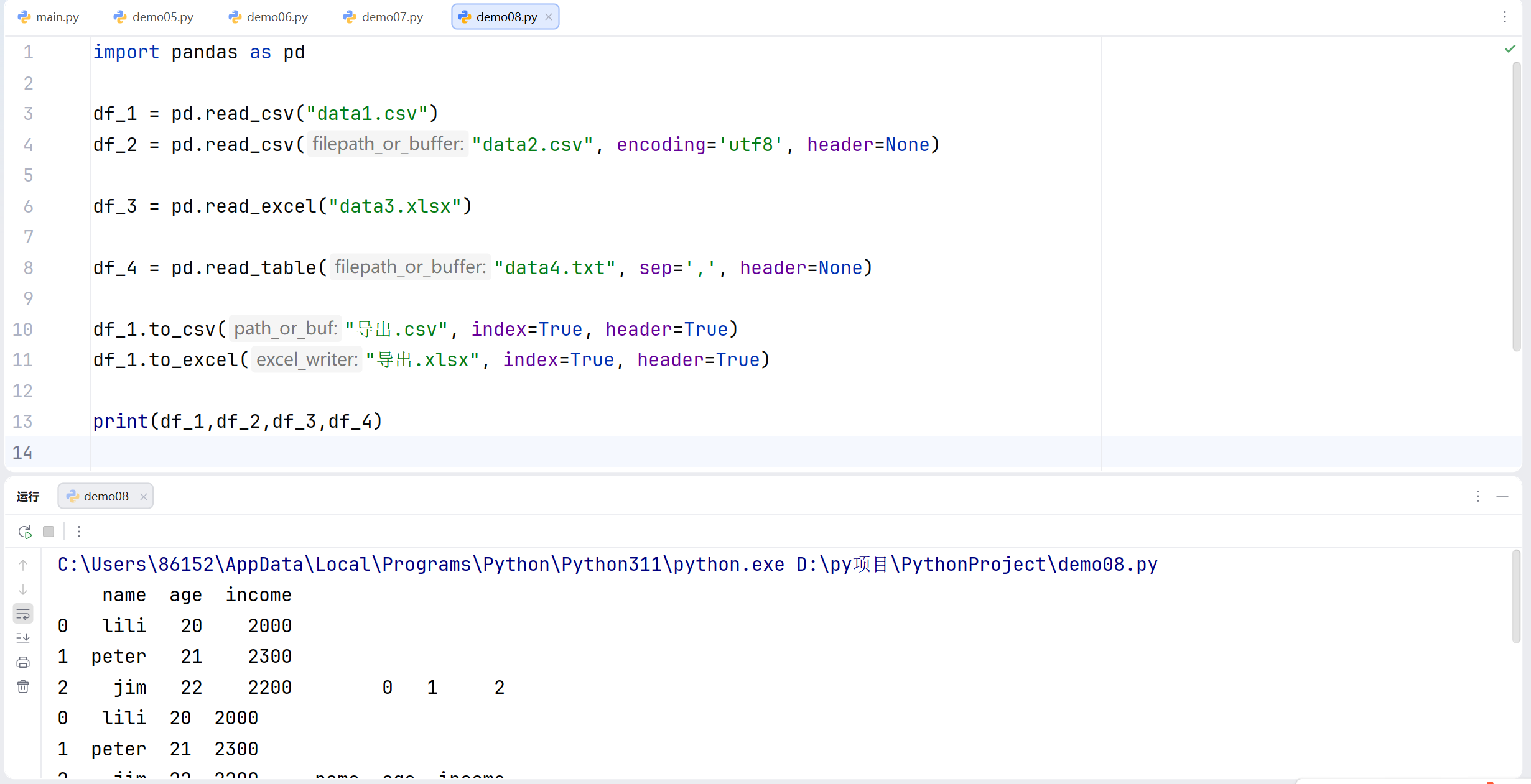Click the 运行 panel label

tap(28, 496)
